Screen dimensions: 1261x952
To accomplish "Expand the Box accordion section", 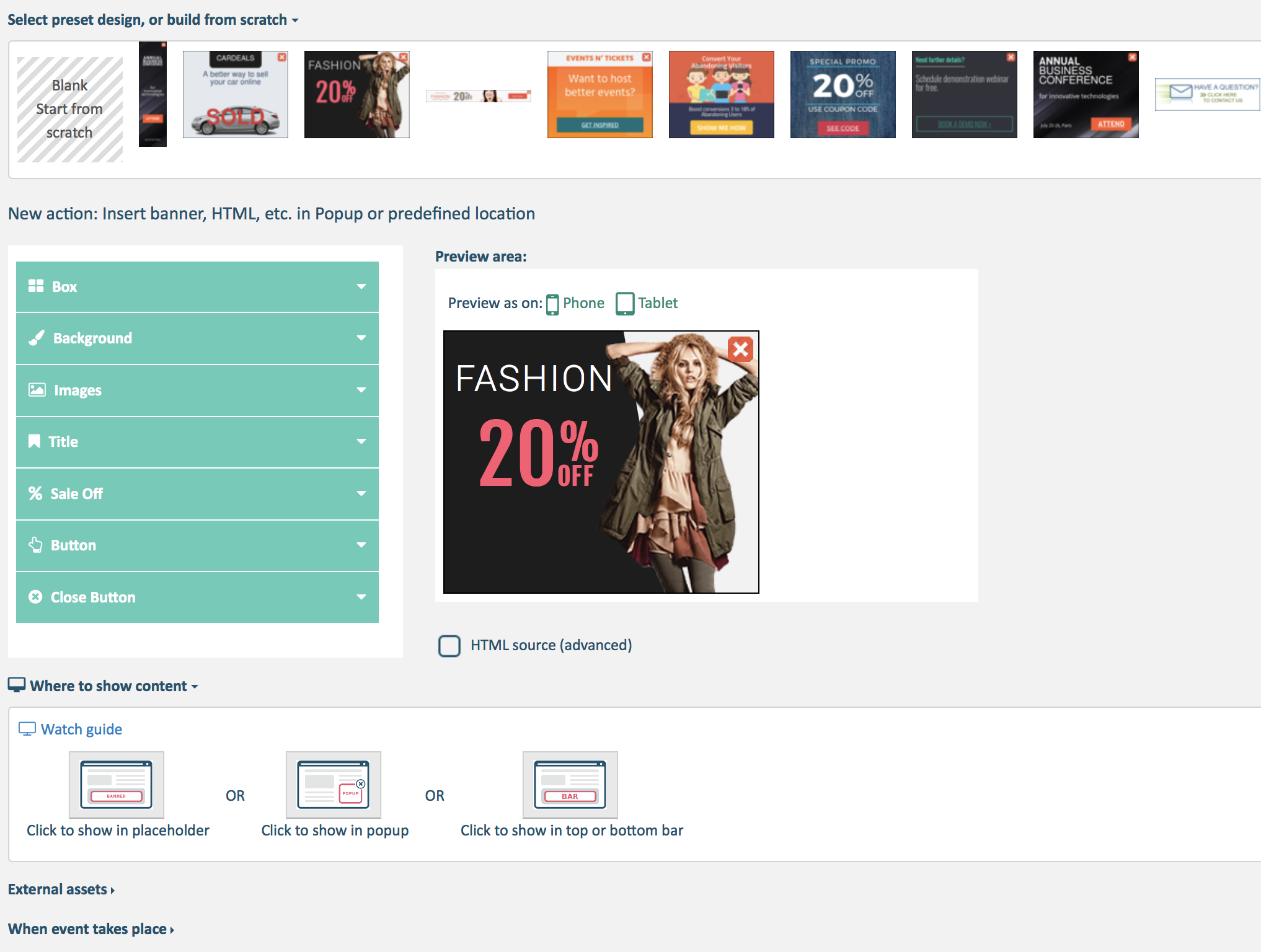I will click(x=197, y=286).
